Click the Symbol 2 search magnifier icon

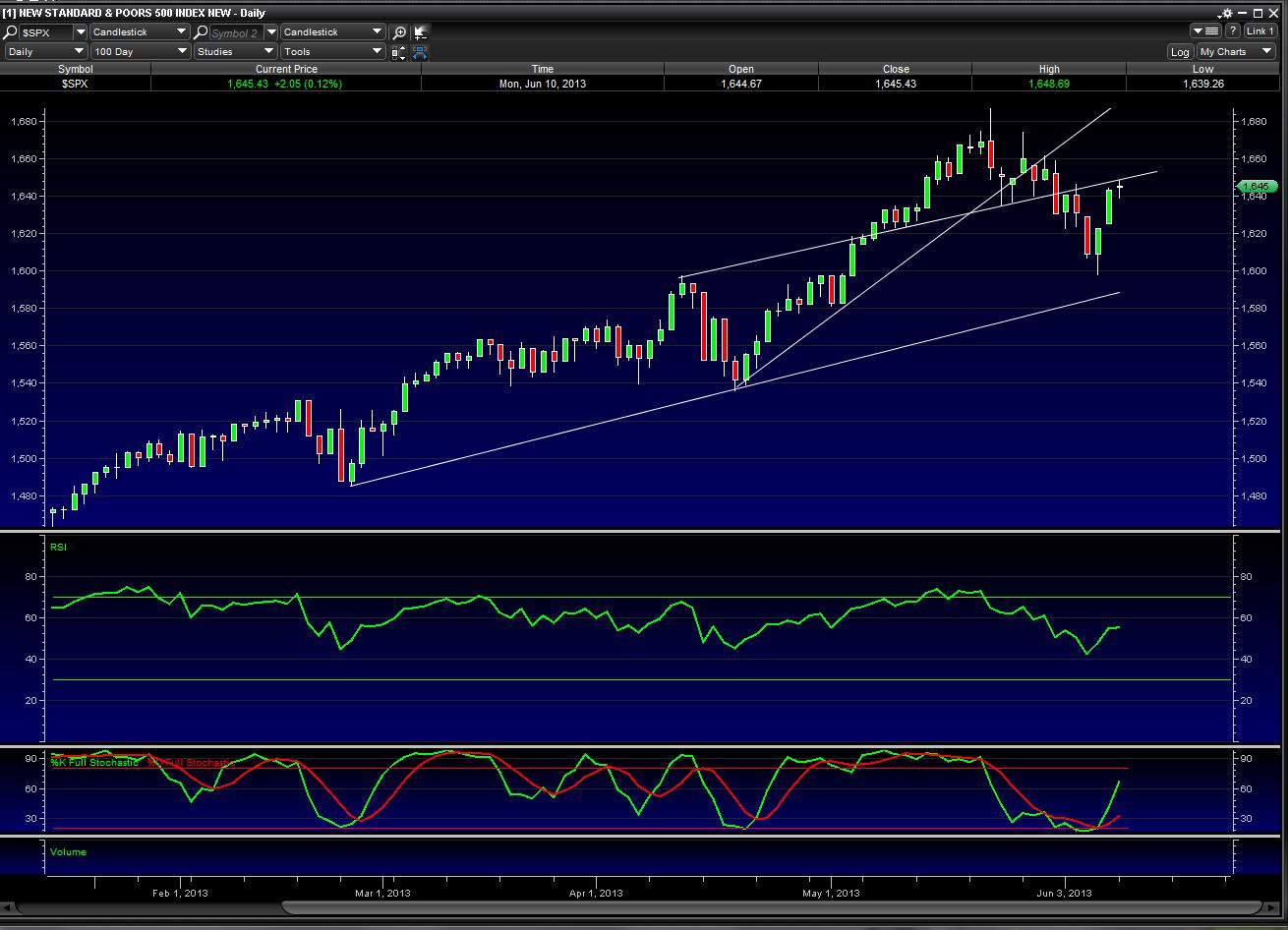tap(202, 32)
